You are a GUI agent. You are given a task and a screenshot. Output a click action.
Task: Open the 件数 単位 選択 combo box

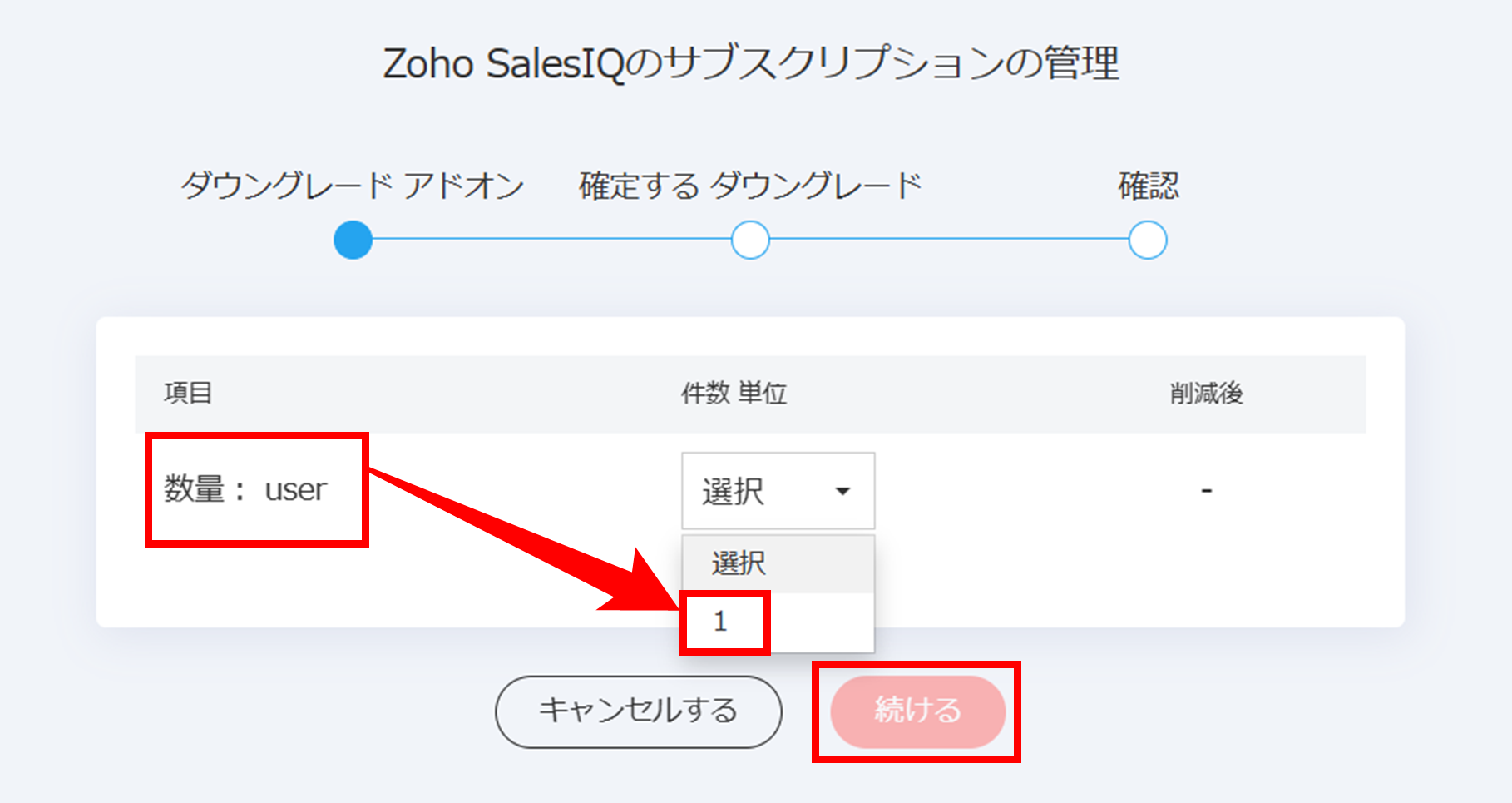[x=778, y=491]
